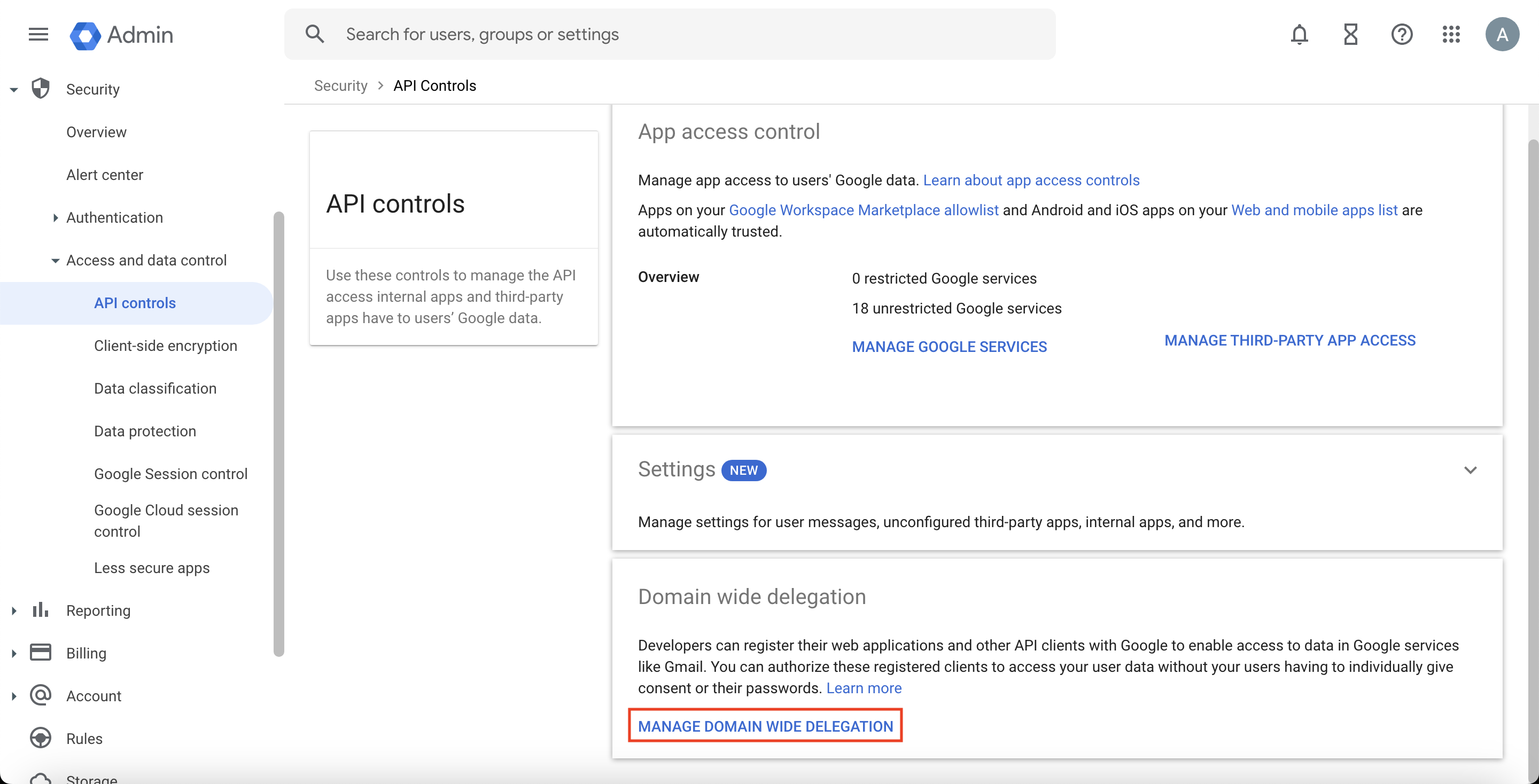Expand the Billing menu arrow
The height and width of the screenshot is (784, 1539).
13,653
